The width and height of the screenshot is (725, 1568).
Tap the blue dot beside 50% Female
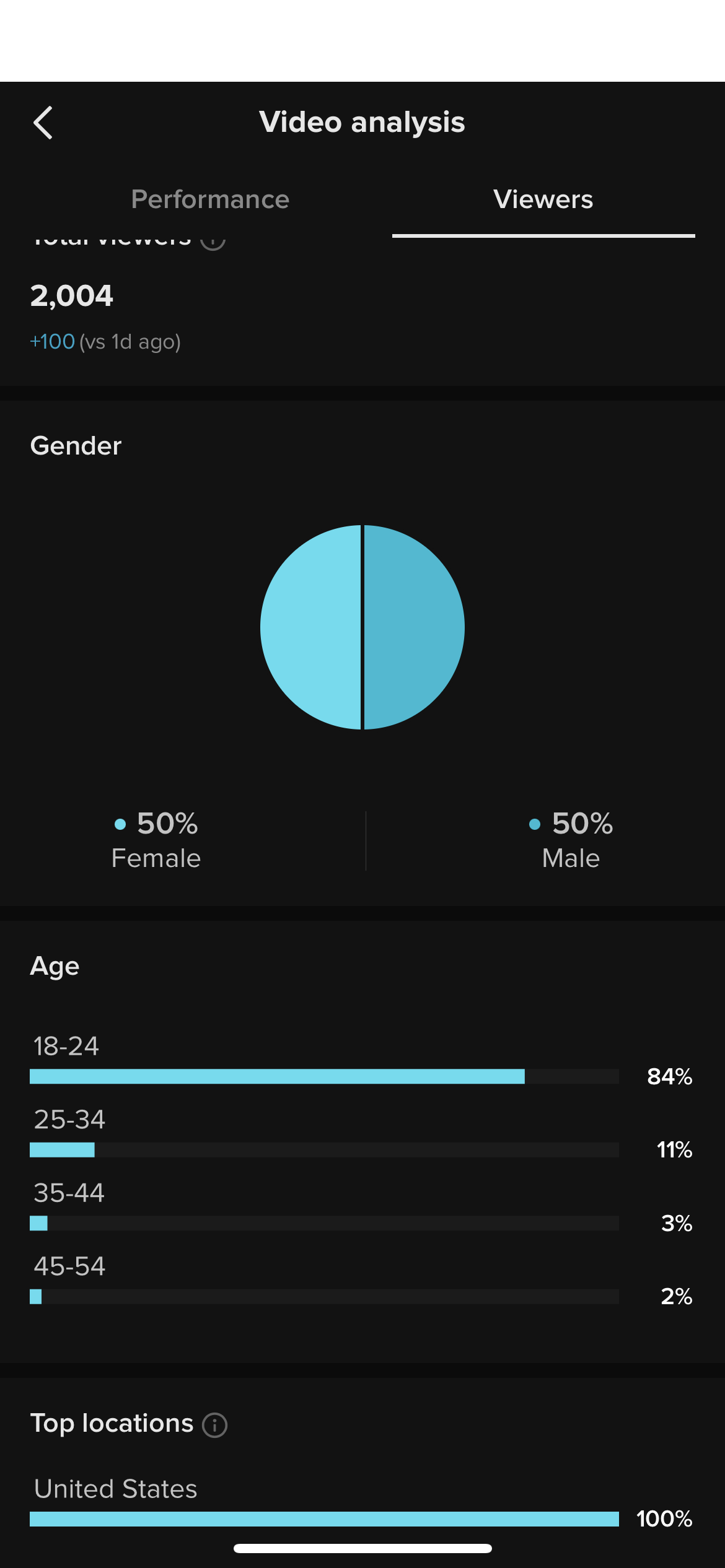tap(120, 824)
